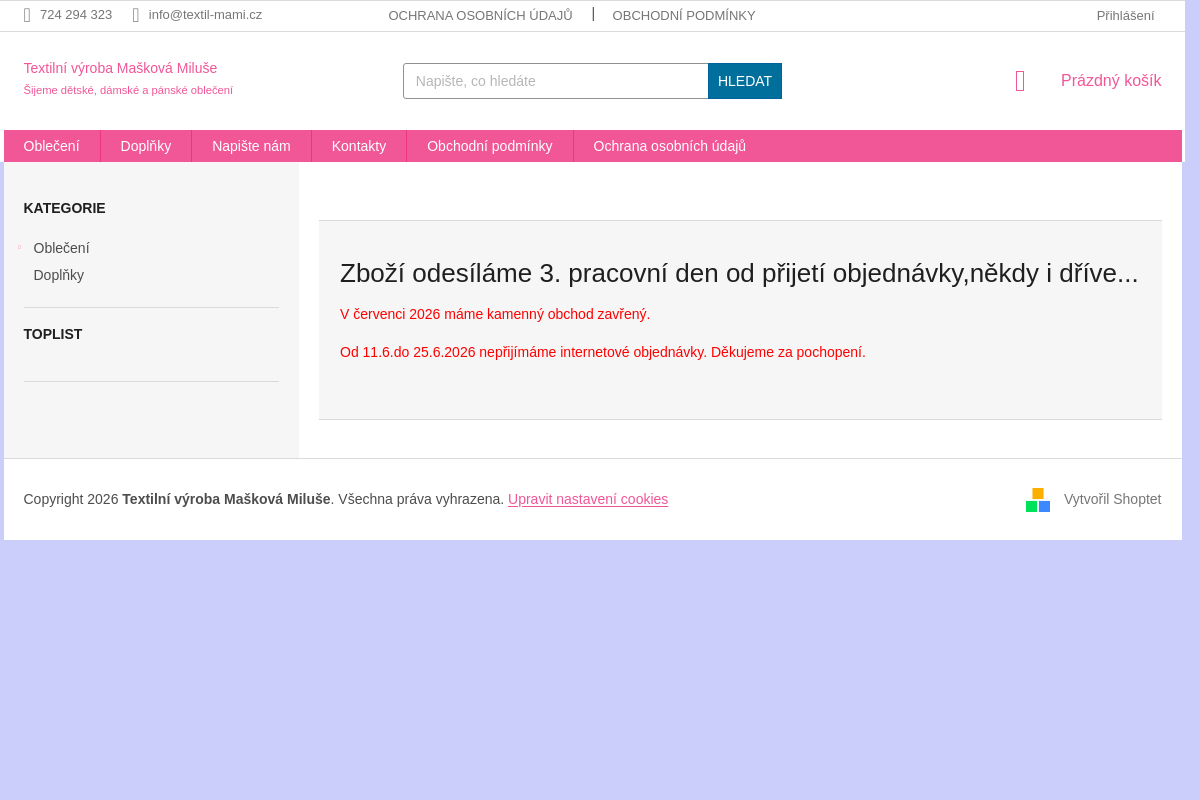Viewport: 1200px width, 800px height.
Task: Select Oblečení in the Kategorie sidebar
Action: 62,248
